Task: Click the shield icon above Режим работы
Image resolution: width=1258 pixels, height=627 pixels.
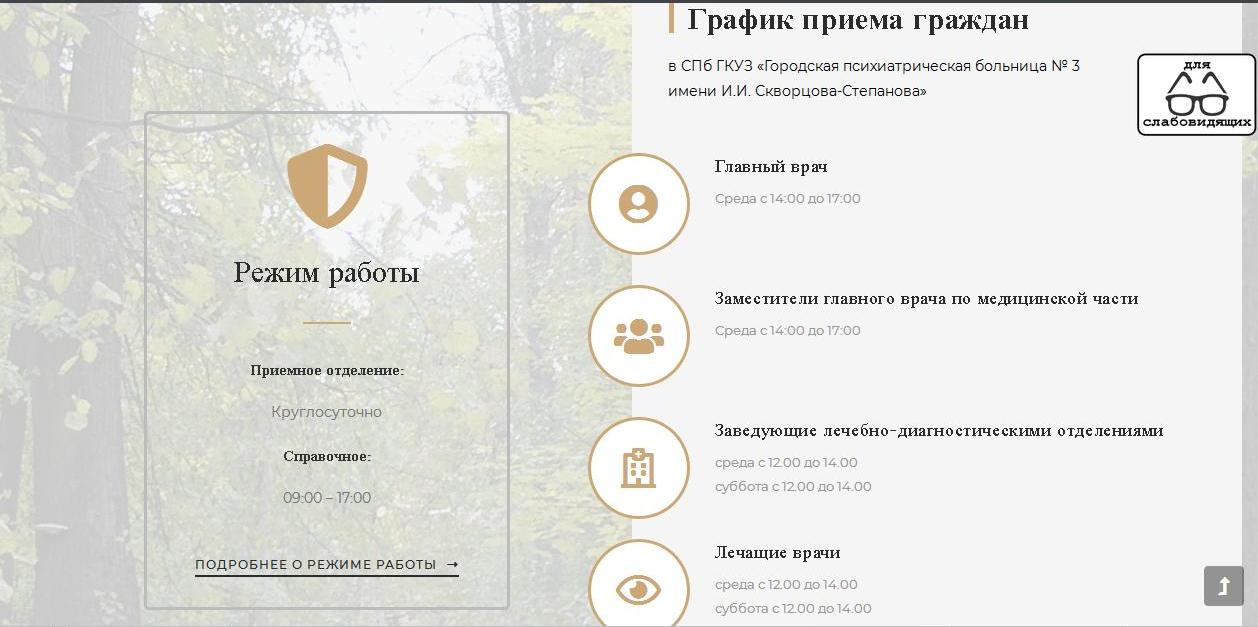Action: pos(327,185)
